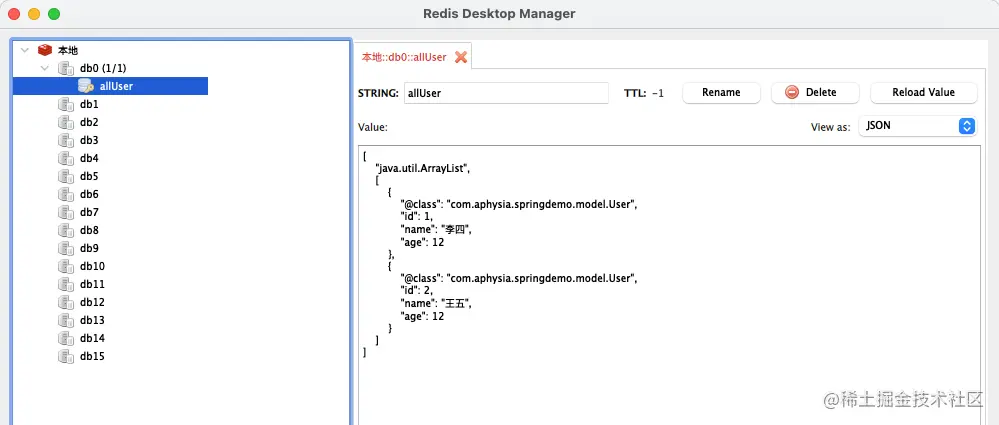Click the key icon beside allUser
This screenshot has width=999, height=425.
86,86
